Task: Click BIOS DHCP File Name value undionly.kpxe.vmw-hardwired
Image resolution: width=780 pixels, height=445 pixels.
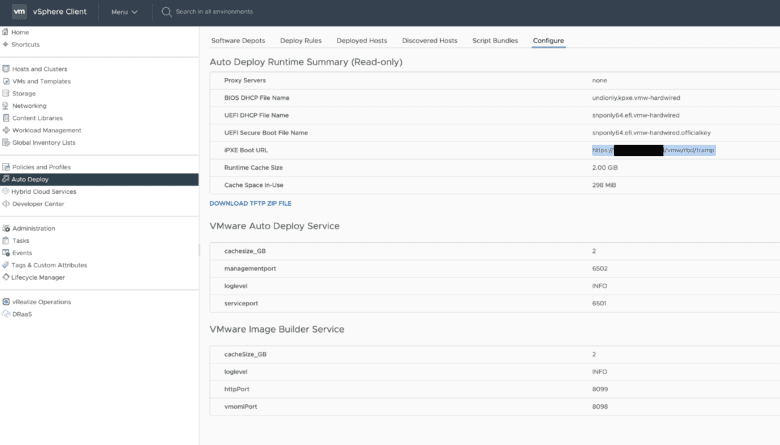Action: point(636,97)
